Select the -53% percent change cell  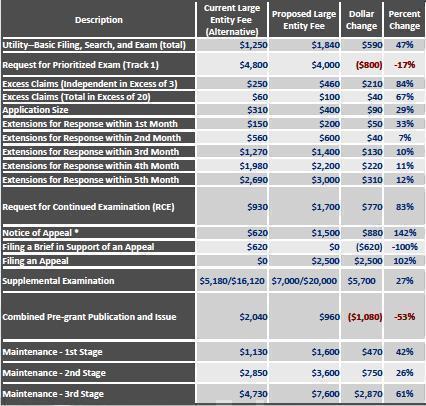tap(405, 317)
